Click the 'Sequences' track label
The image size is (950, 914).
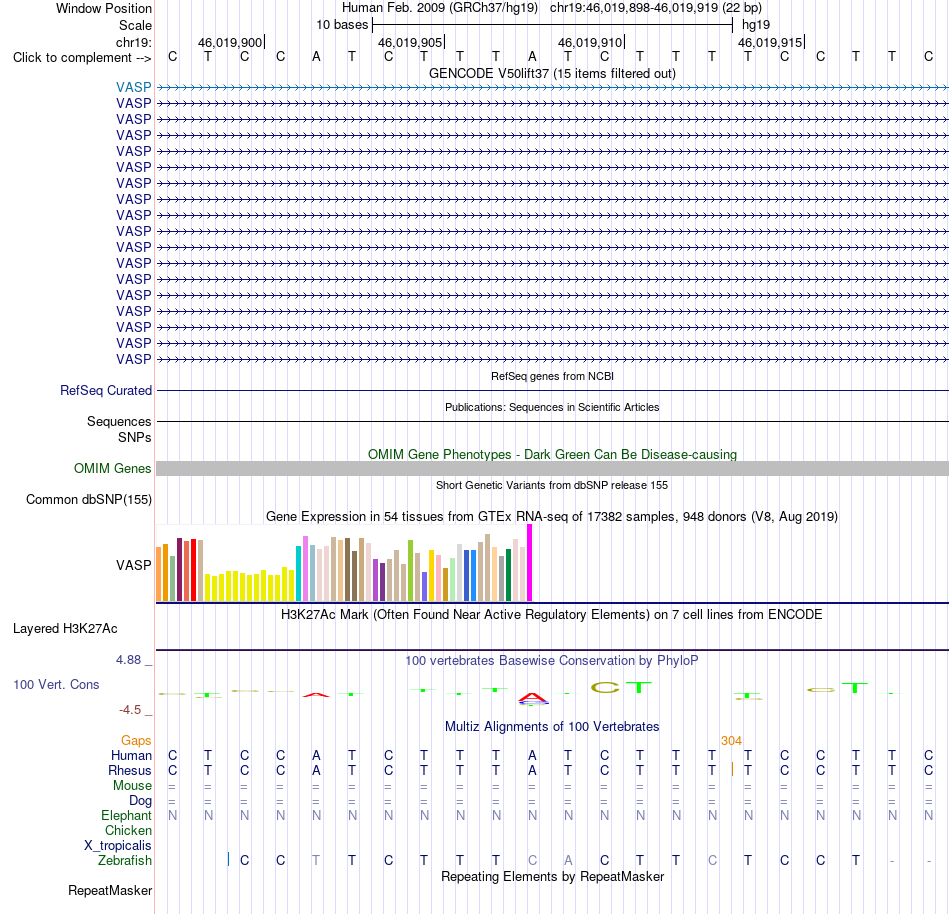119,422
